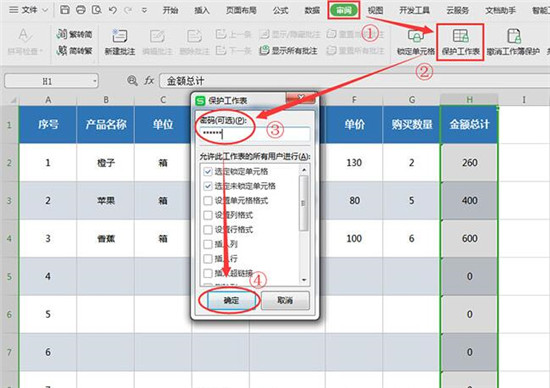Open the 云服务 tab
550x388 pixels.
tap(458, 10)
